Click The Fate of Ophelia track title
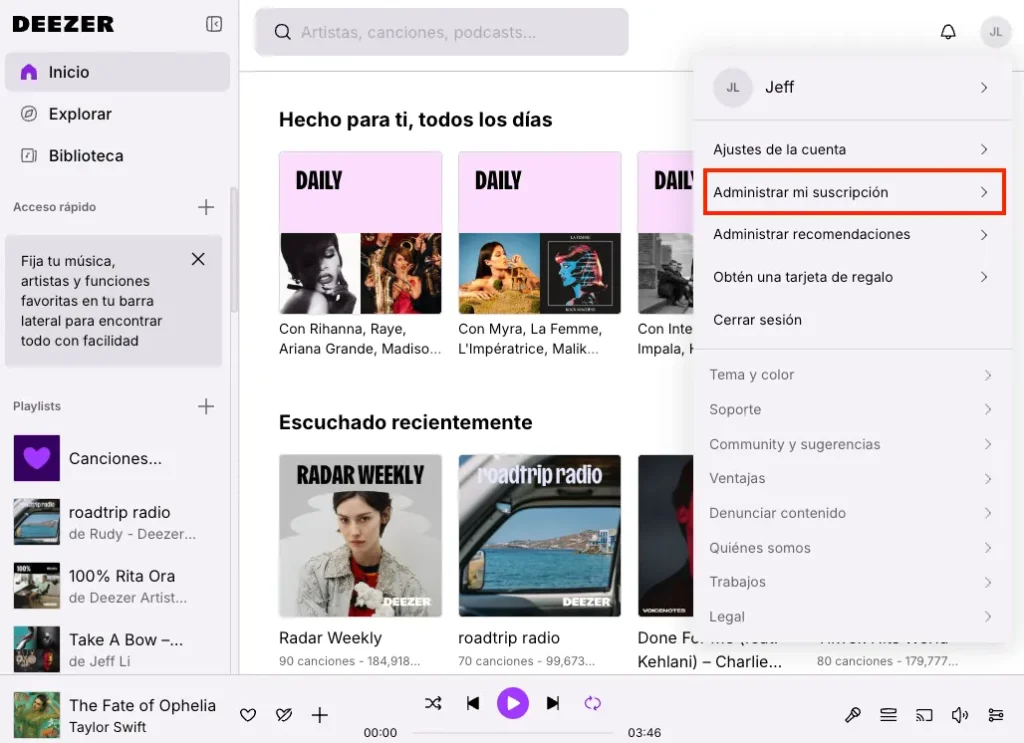This screenshot has width=1024, height=743. click(x=142, y=705)
